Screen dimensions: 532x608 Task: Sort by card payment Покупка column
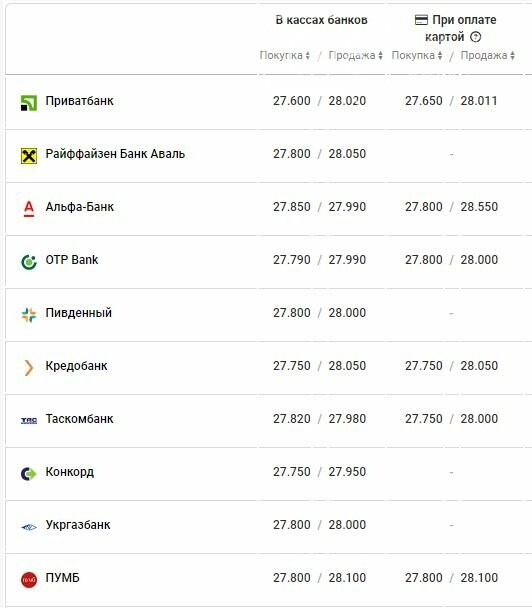click(x=417, y=55)
